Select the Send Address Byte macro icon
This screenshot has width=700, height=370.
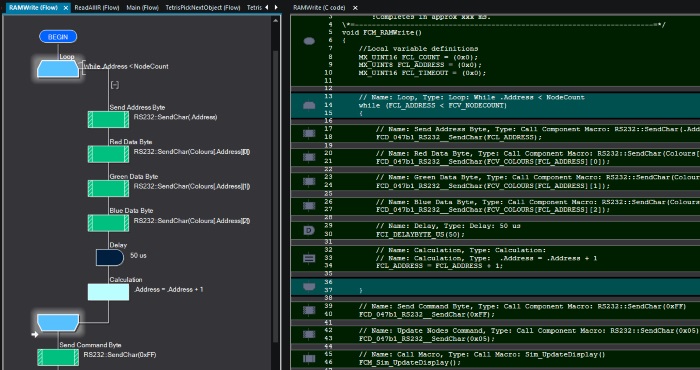click(x=108, y=120)
